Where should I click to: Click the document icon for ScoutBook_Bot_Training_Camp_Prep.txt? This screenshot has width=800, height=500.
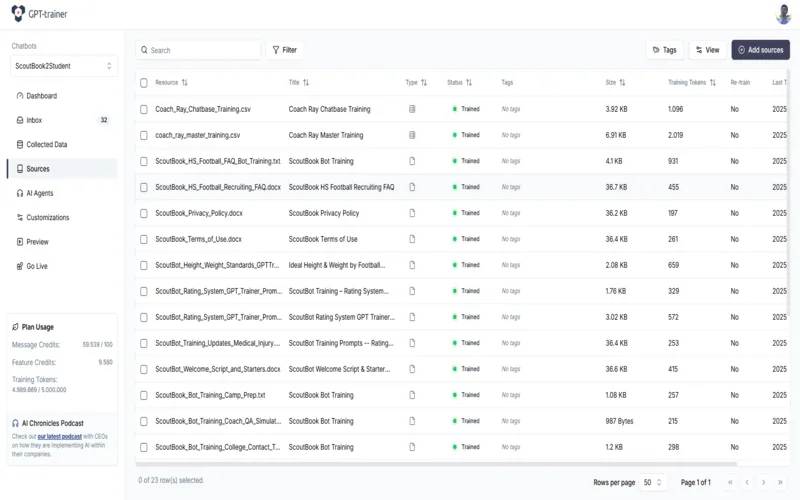coord(412,395)
